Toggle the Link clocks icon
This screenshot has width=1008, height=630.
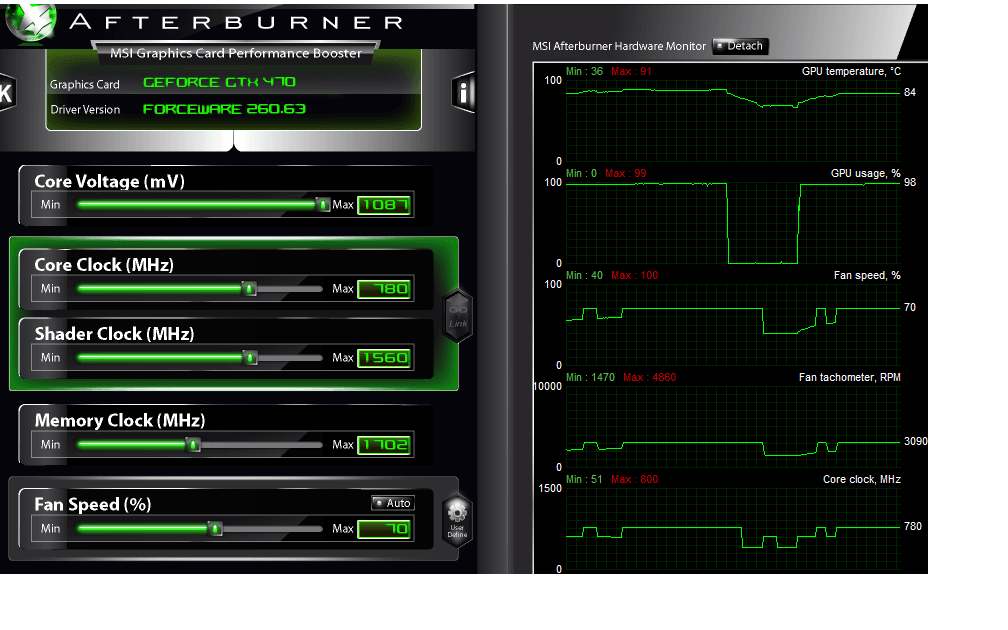click(x=458, y=315)
